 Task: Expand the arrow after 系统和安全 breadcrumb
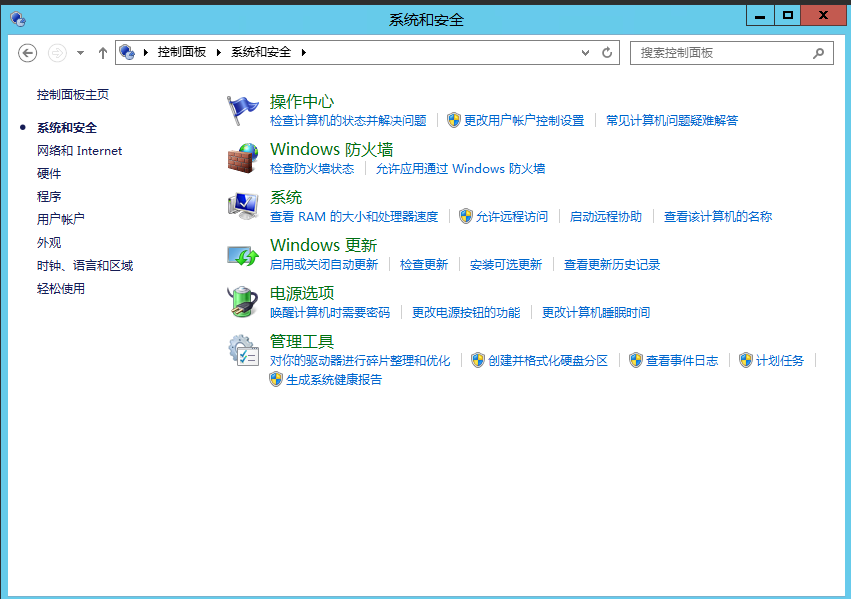(x=303, y=52)
